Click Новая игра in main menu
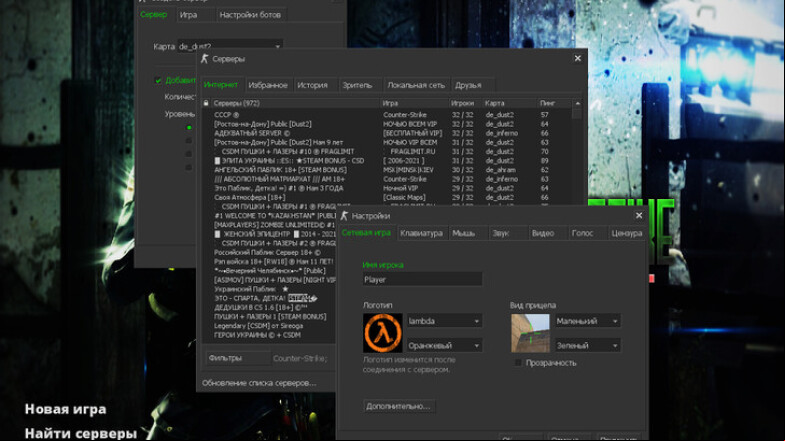785x441 pixels. [x=66, y=409]
